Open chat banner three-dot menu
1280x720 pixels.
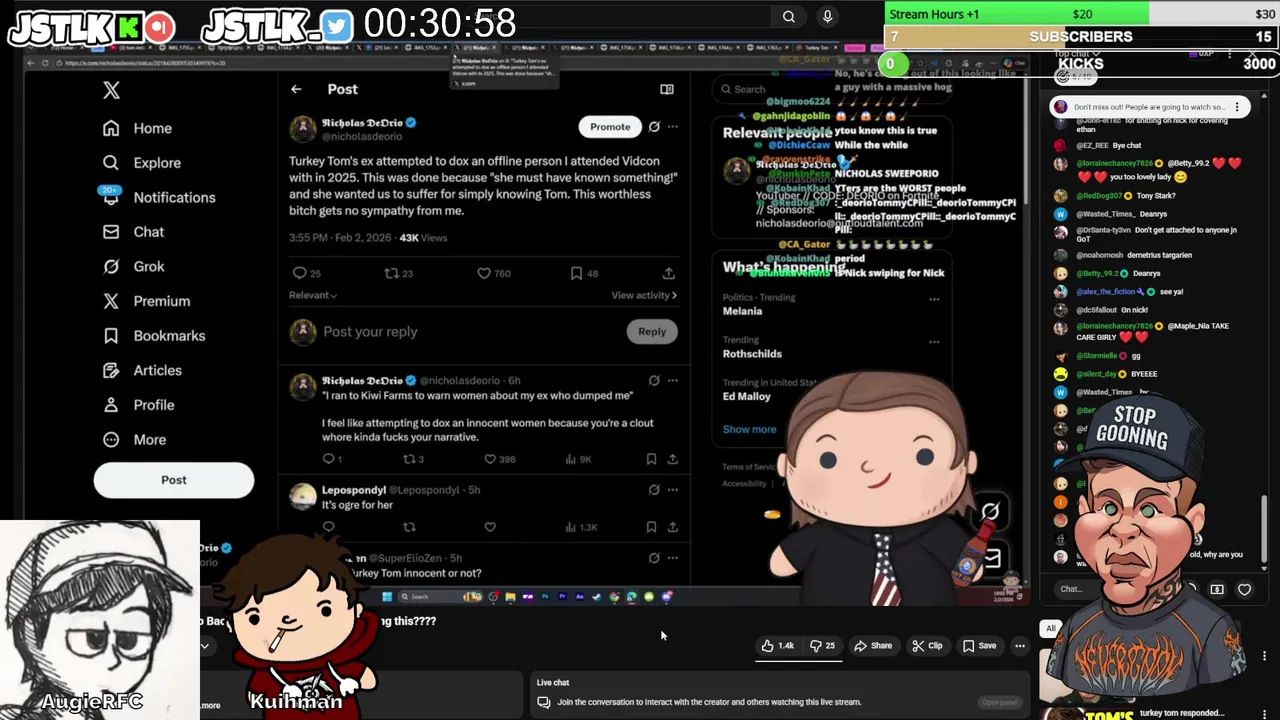(x=1237, y=107)
